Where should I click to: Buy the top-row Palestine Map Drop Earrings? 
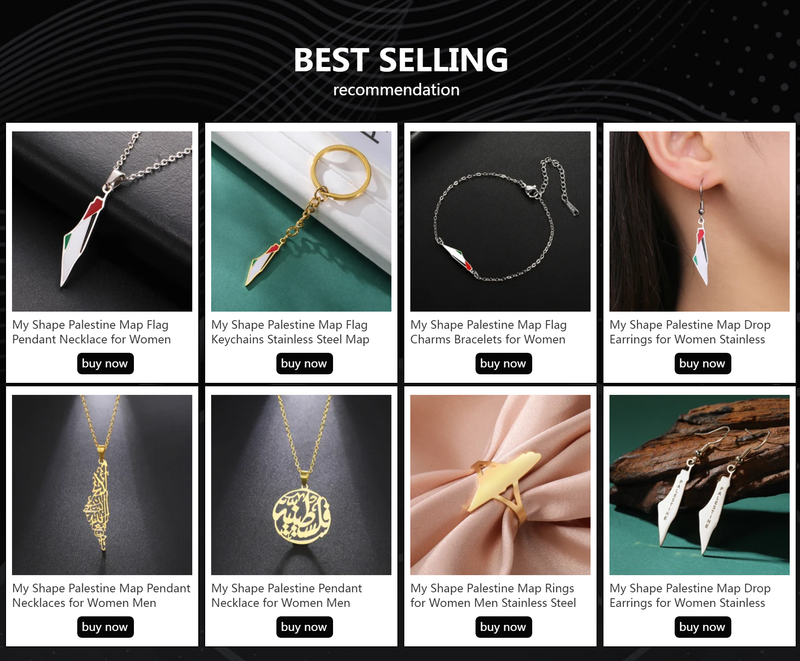click(x=703, y=364)
